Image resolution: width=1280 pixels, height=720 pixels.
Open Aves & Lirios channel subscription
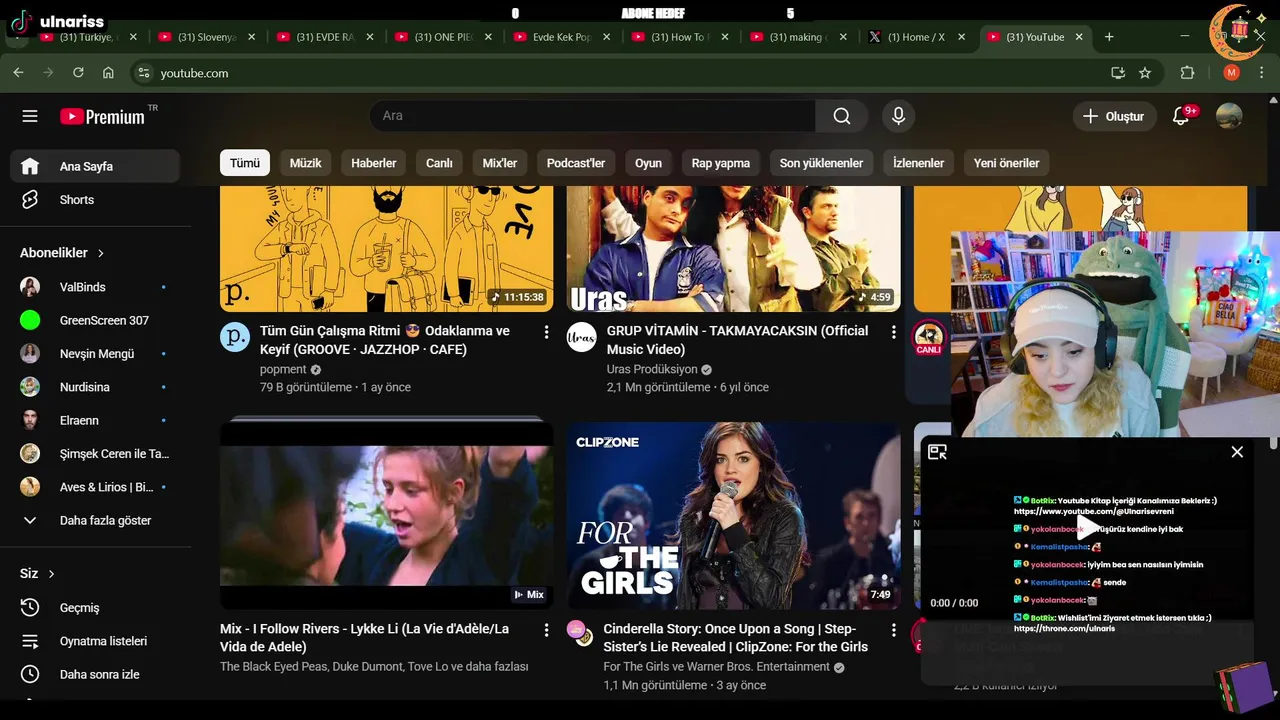coord(95,487)
